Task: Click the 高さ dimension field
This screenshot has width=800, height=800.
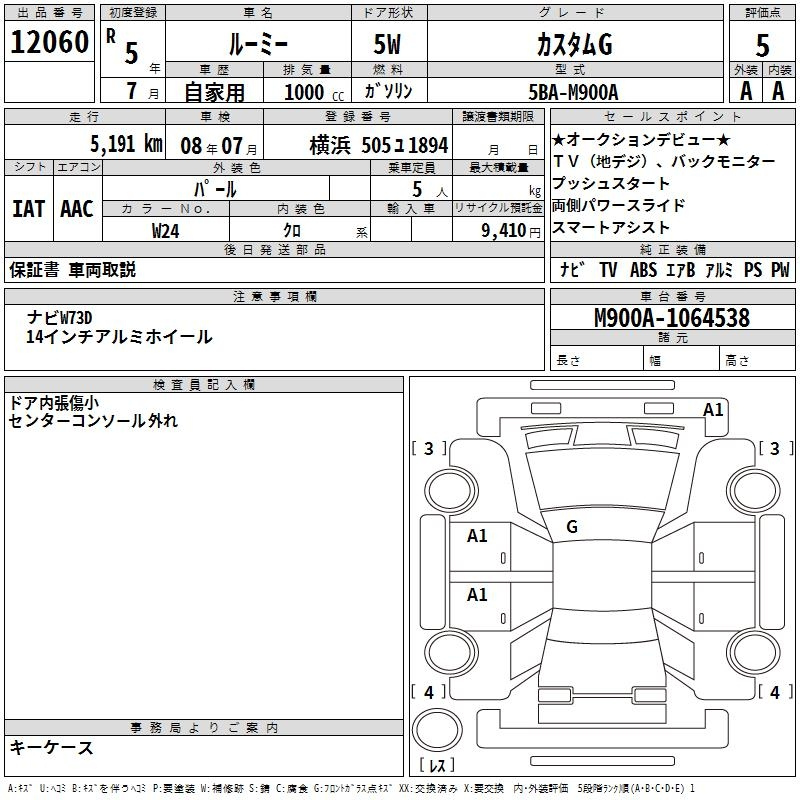Action: pos(758,360)
